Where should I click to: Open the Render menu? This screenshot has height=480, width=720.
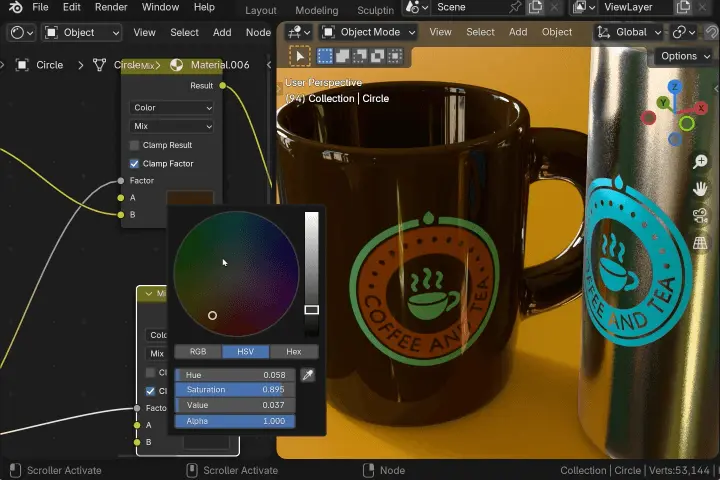(111, 7)
